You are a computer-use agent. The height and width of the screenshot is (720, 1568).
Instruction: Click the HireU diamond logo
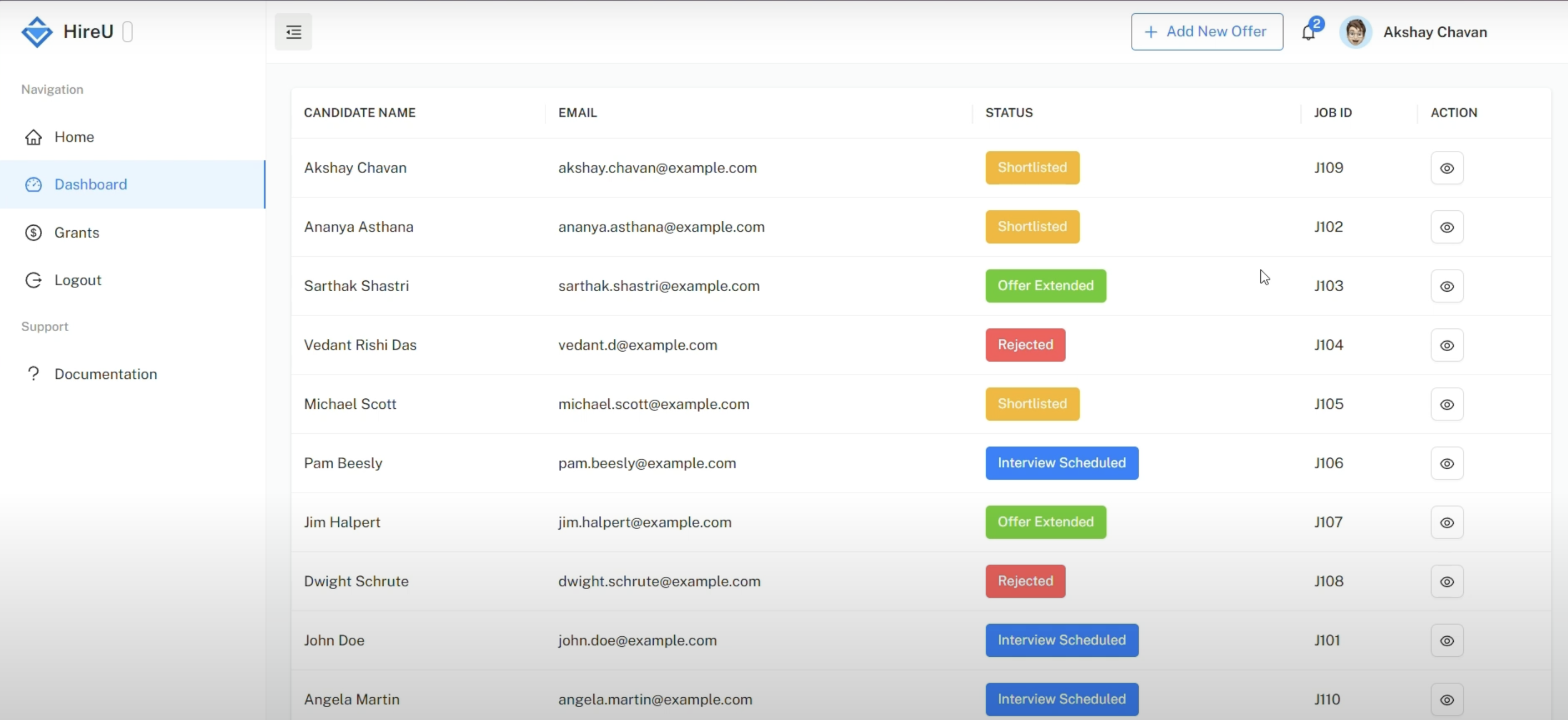pyautogui.click(x=37, y=32)
